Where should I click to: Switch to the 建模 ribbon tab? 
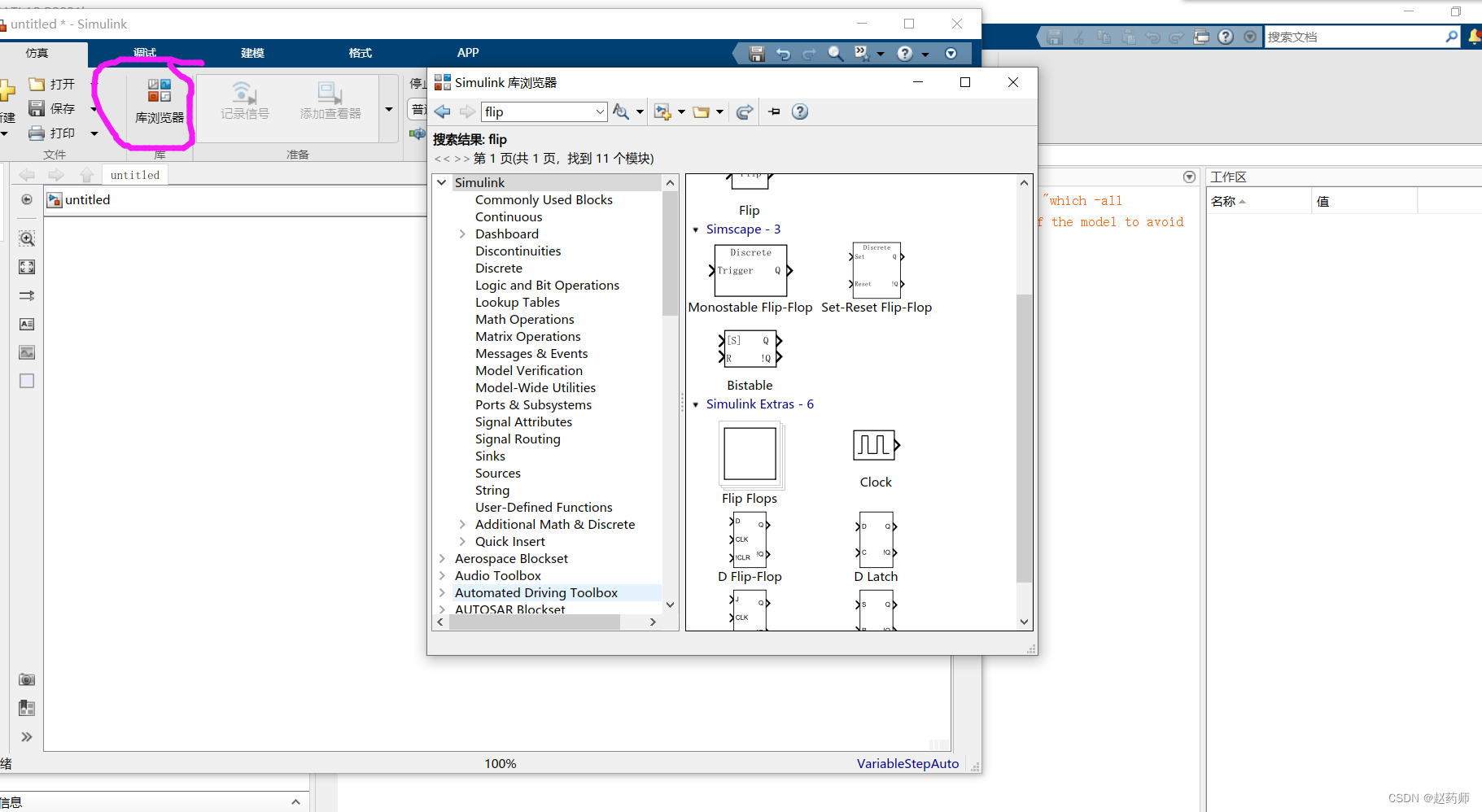tap(252, 53)
